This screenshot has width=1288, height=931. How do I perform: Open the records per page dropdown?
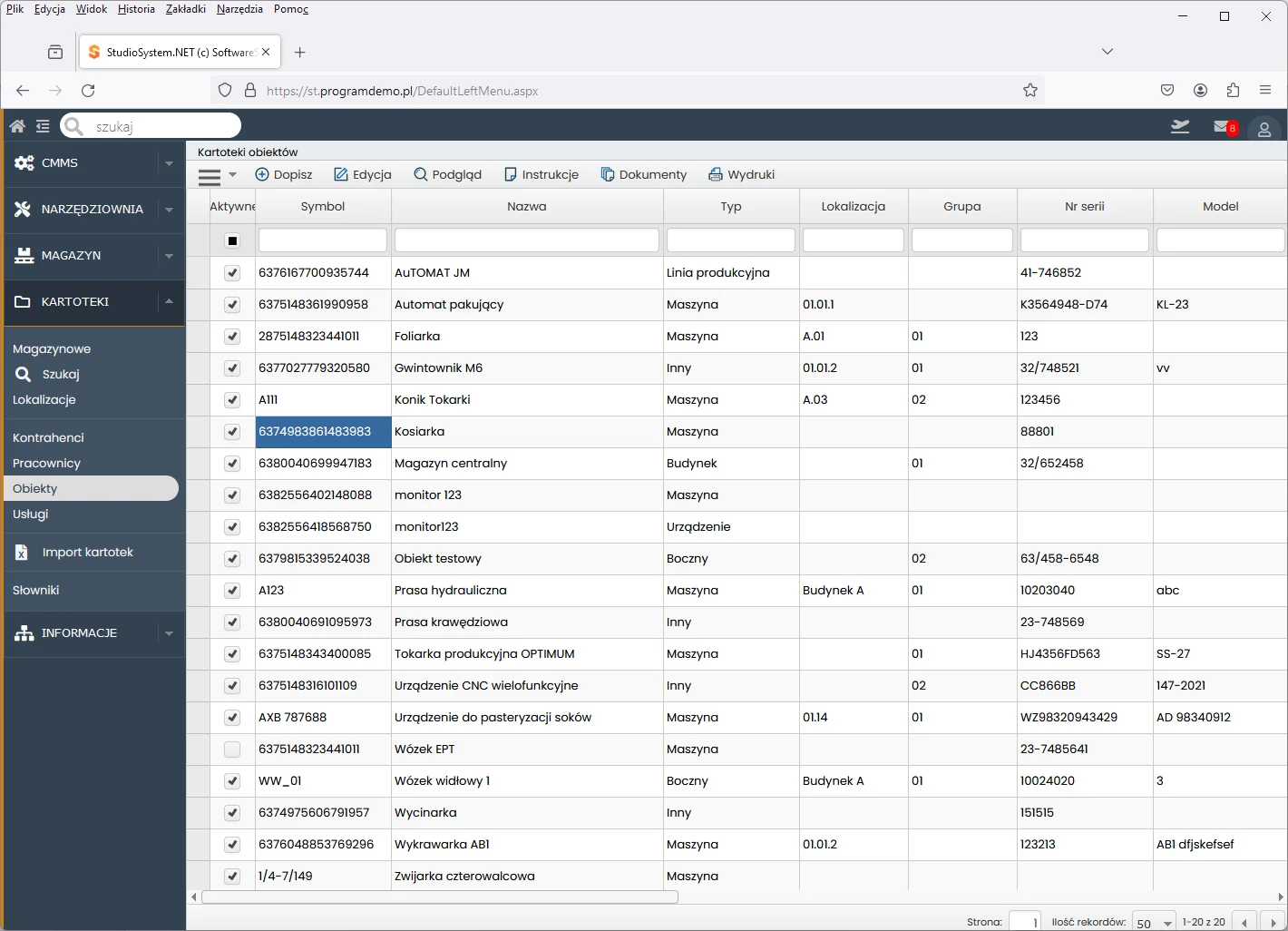point(1155,922)
